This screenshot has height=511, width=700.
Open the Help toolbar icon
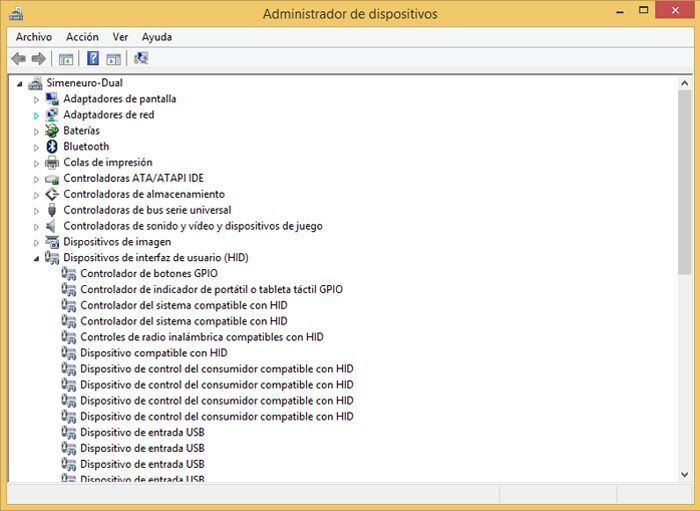[x=93, y=58]
